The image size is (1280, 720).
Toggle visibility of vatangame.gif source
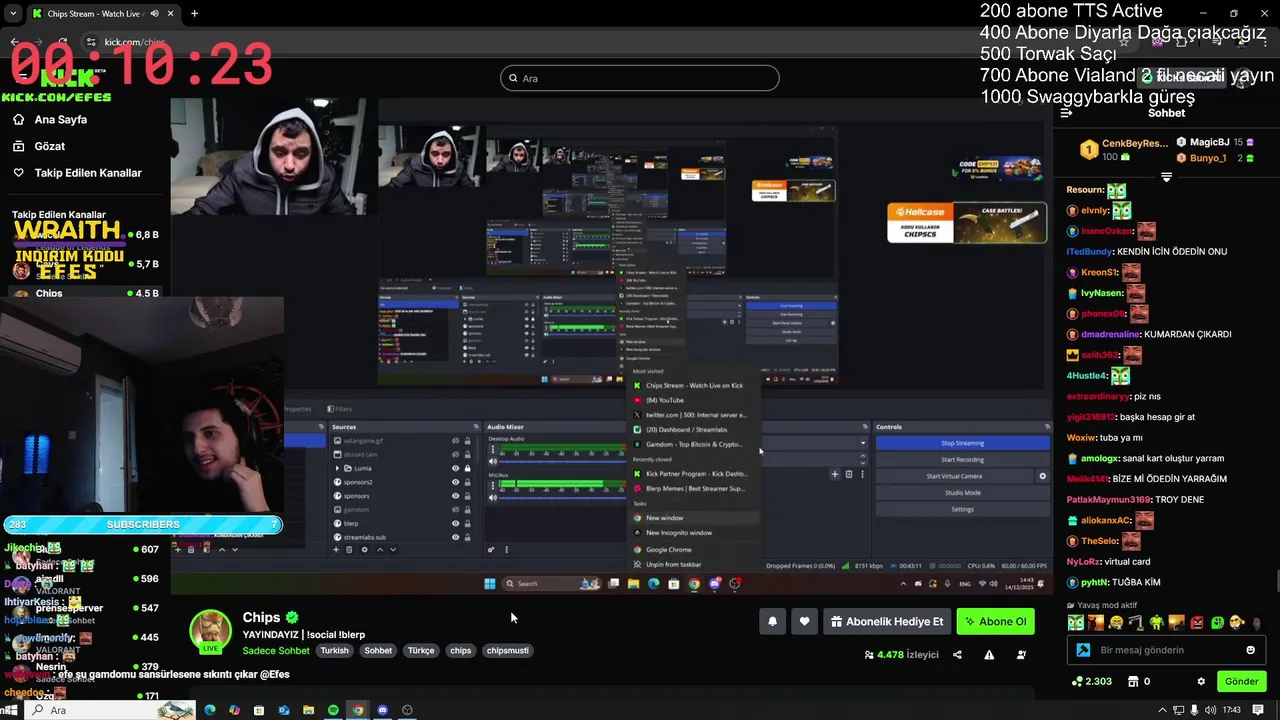pyautogui.click(x=455, y=441)
